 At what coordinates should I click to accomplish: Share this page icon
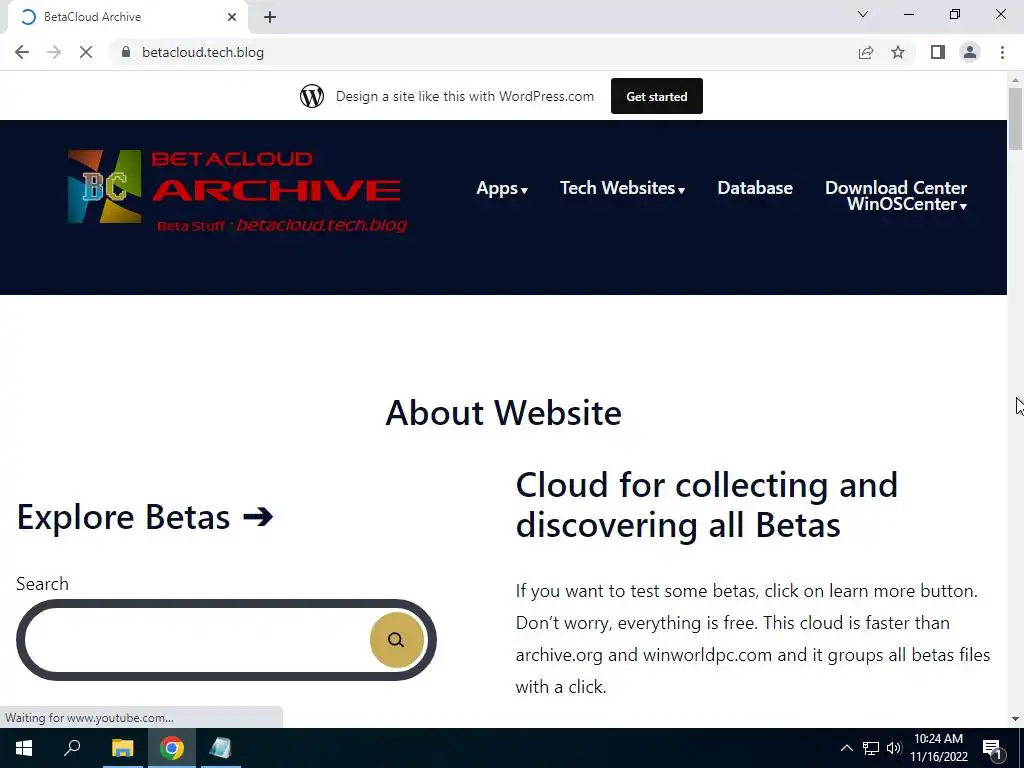pyautogui.click(x=866, y=52)
